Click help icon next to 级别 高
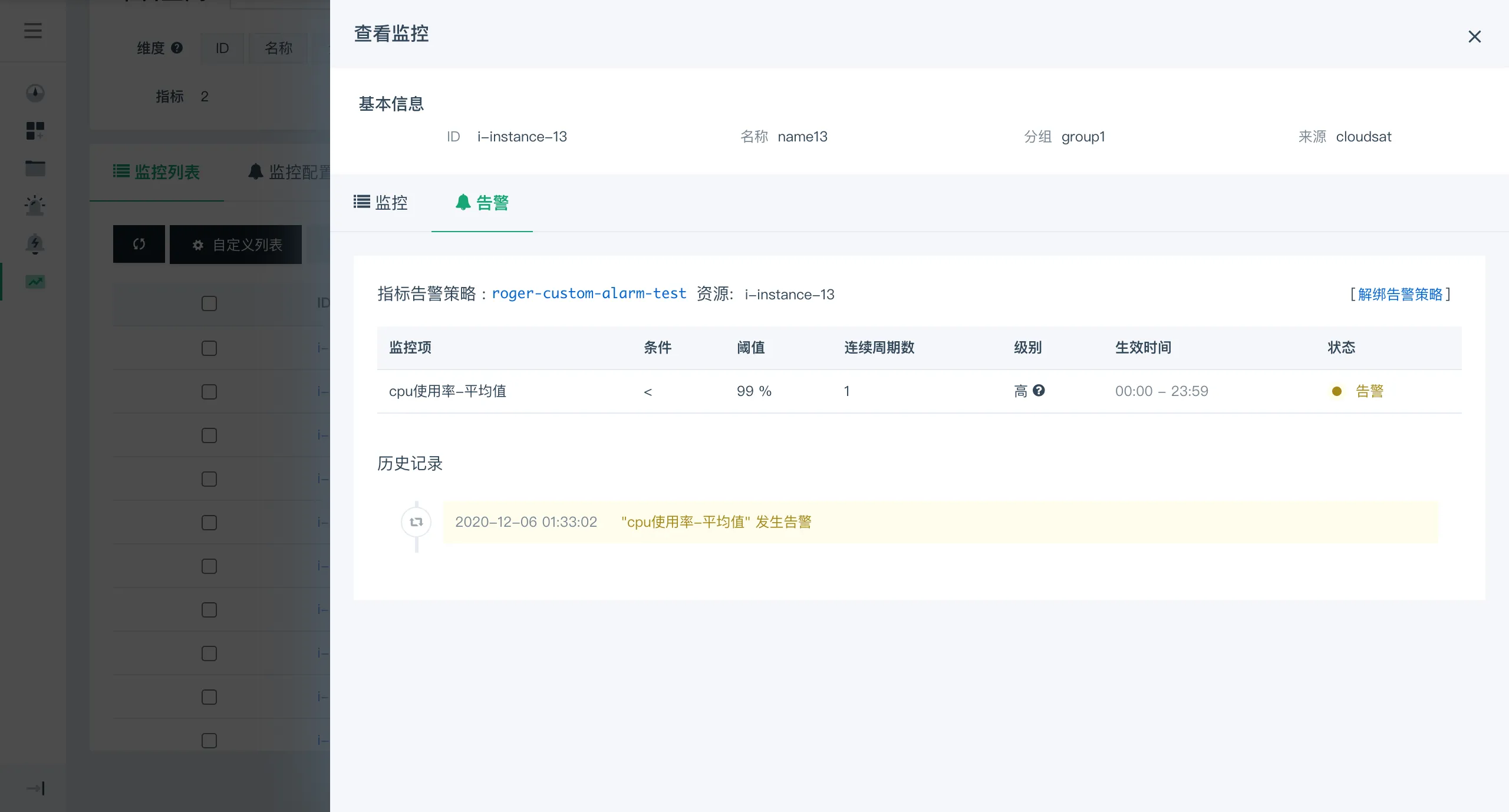This screenshot has height=812, width=1509. point(1039,390)
